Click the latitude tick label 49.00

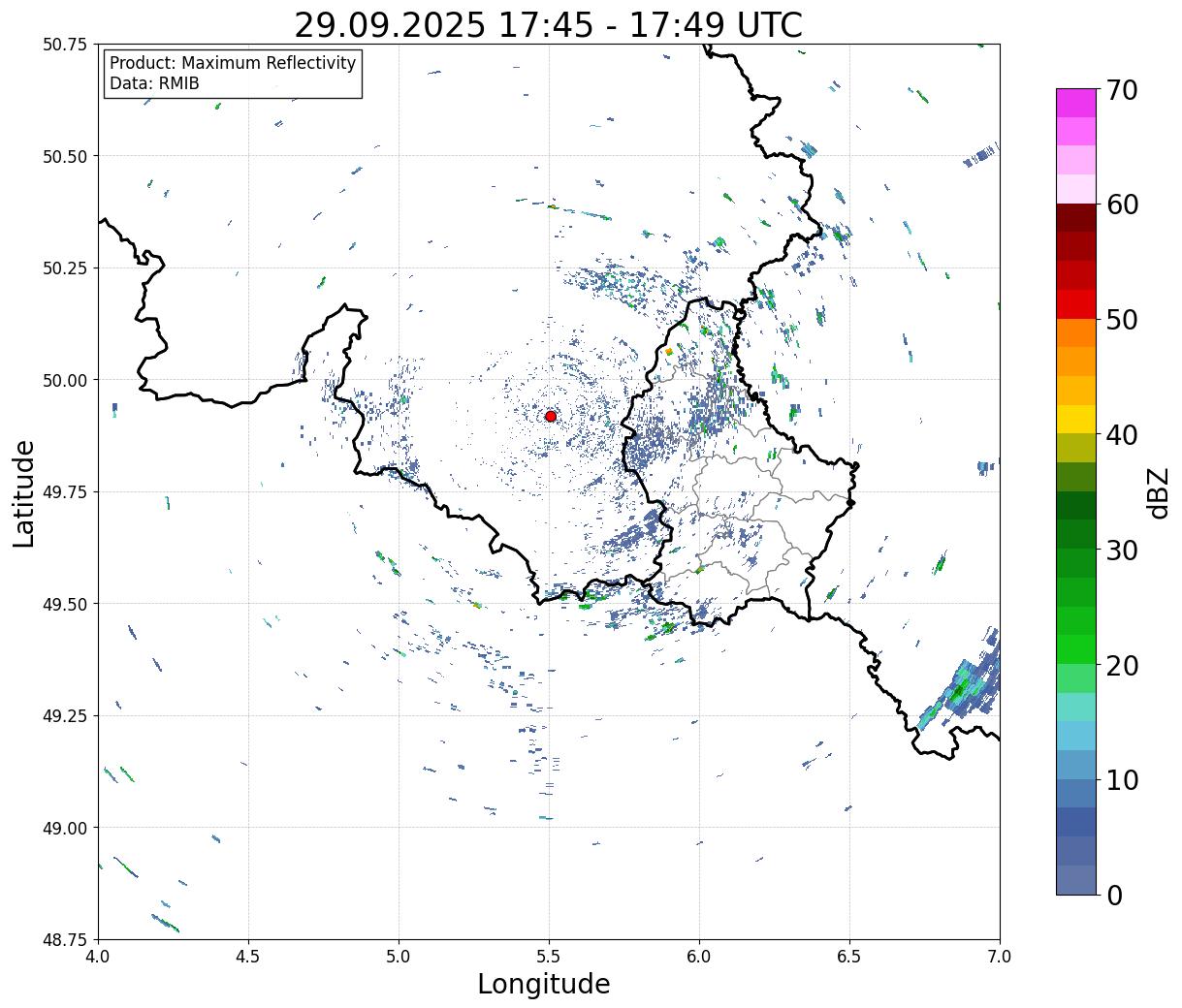65,828
